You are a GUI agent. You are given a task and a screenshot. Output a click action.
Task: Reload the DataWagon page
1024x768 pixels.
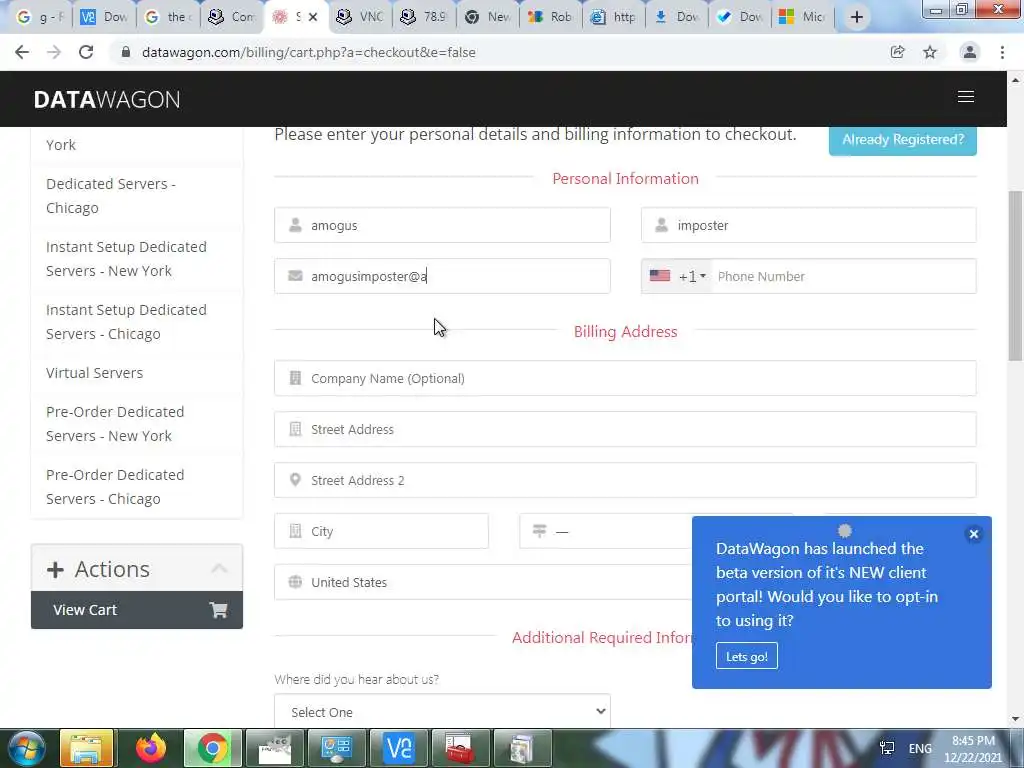(86, 52)
